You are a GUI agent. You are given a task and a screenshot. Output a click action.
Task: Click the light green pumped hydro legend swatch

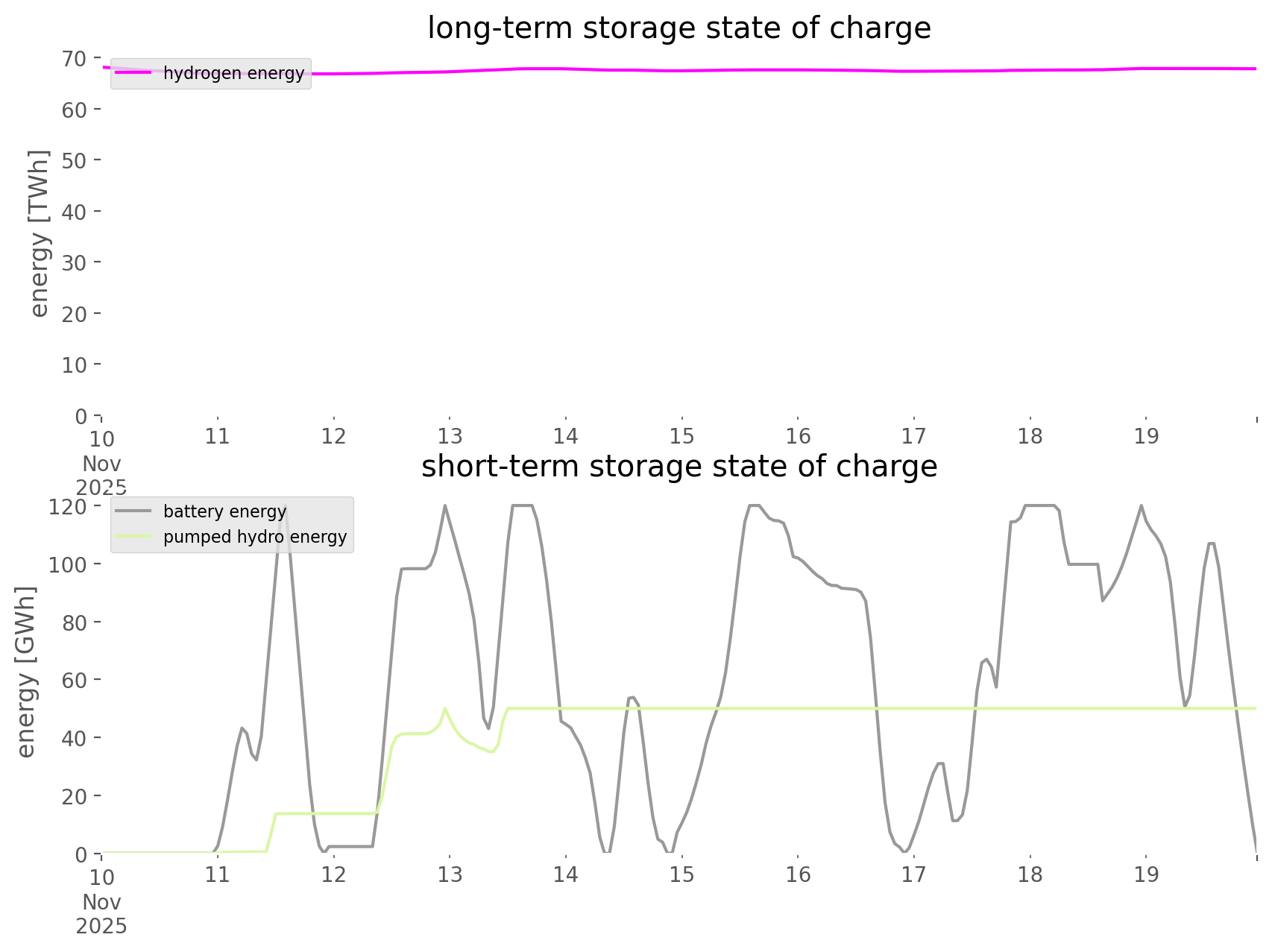tap(133, 537)
